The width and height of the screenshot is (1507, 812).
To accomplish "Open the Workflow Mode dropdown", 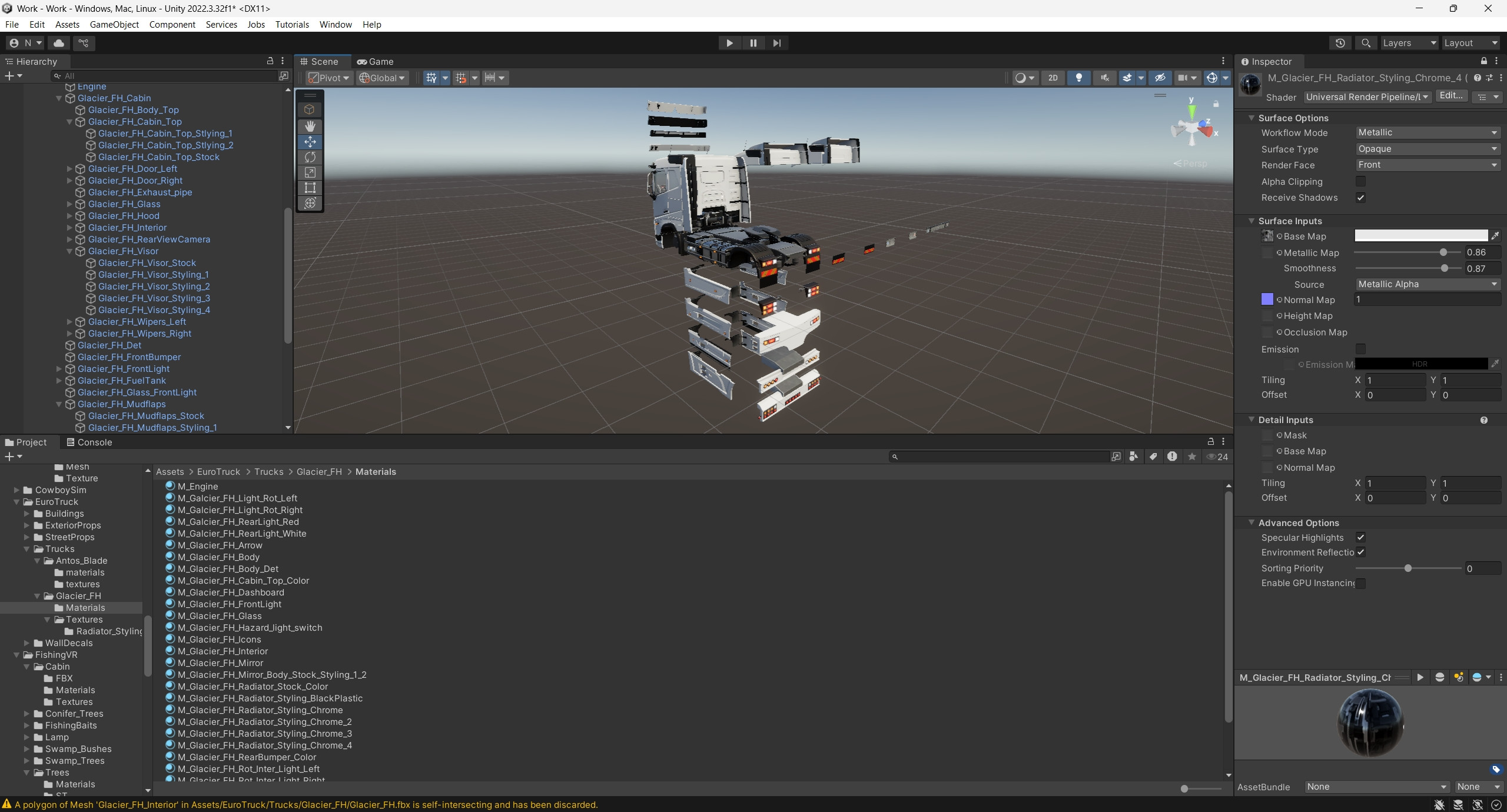I will [1427, 132].
